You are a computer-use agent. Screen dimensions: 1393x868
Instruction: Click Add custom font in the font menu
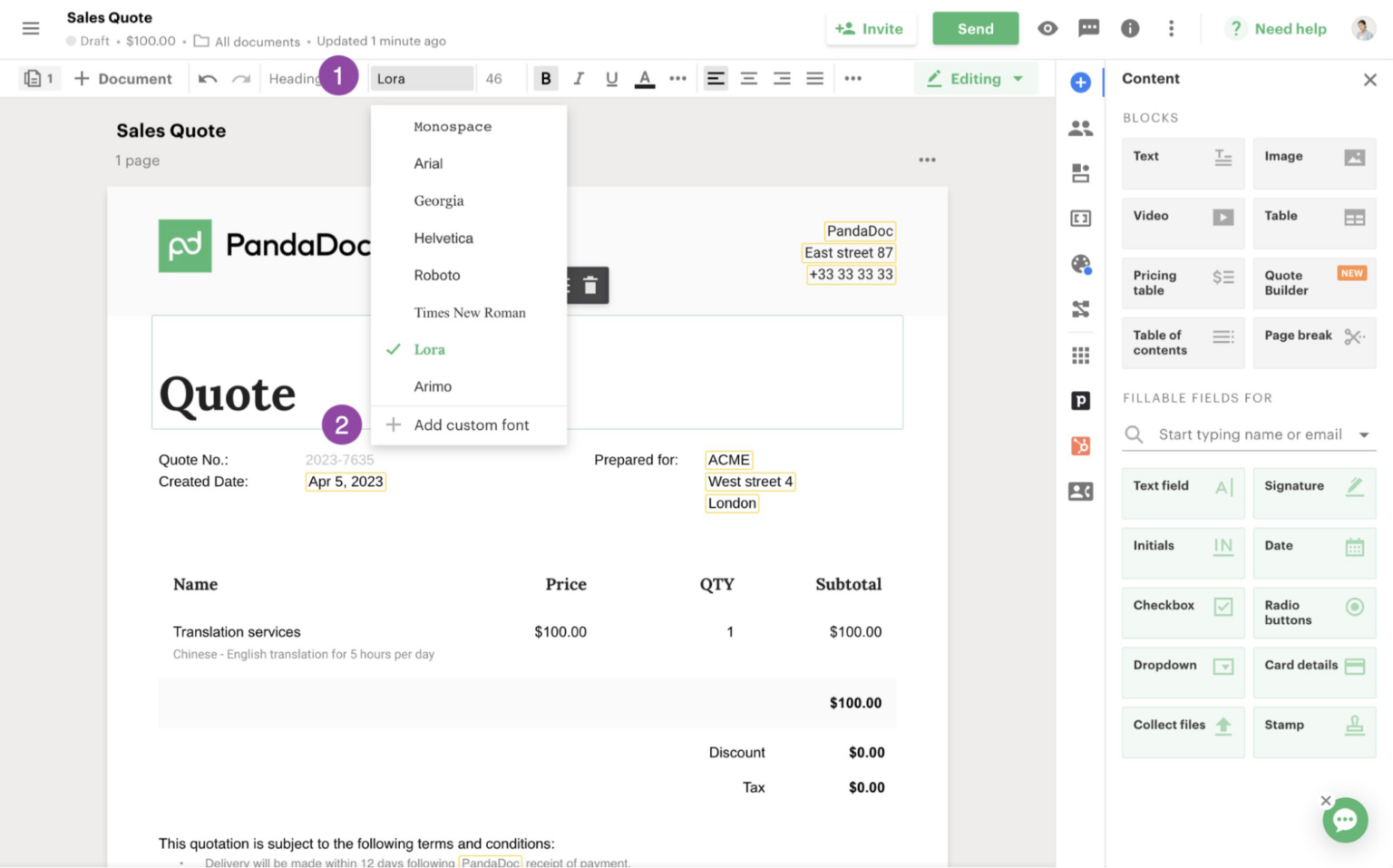pos(471,424)
